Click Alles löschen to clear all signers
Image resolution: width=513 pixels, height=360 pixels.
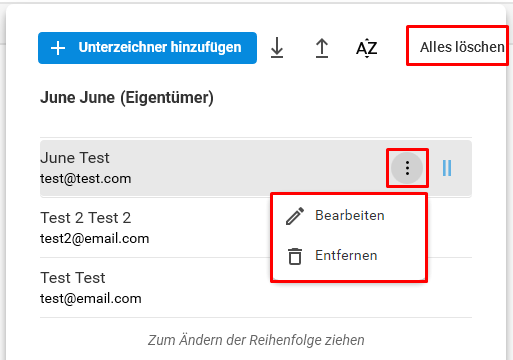pyautogui.click(x=462, y=47)
